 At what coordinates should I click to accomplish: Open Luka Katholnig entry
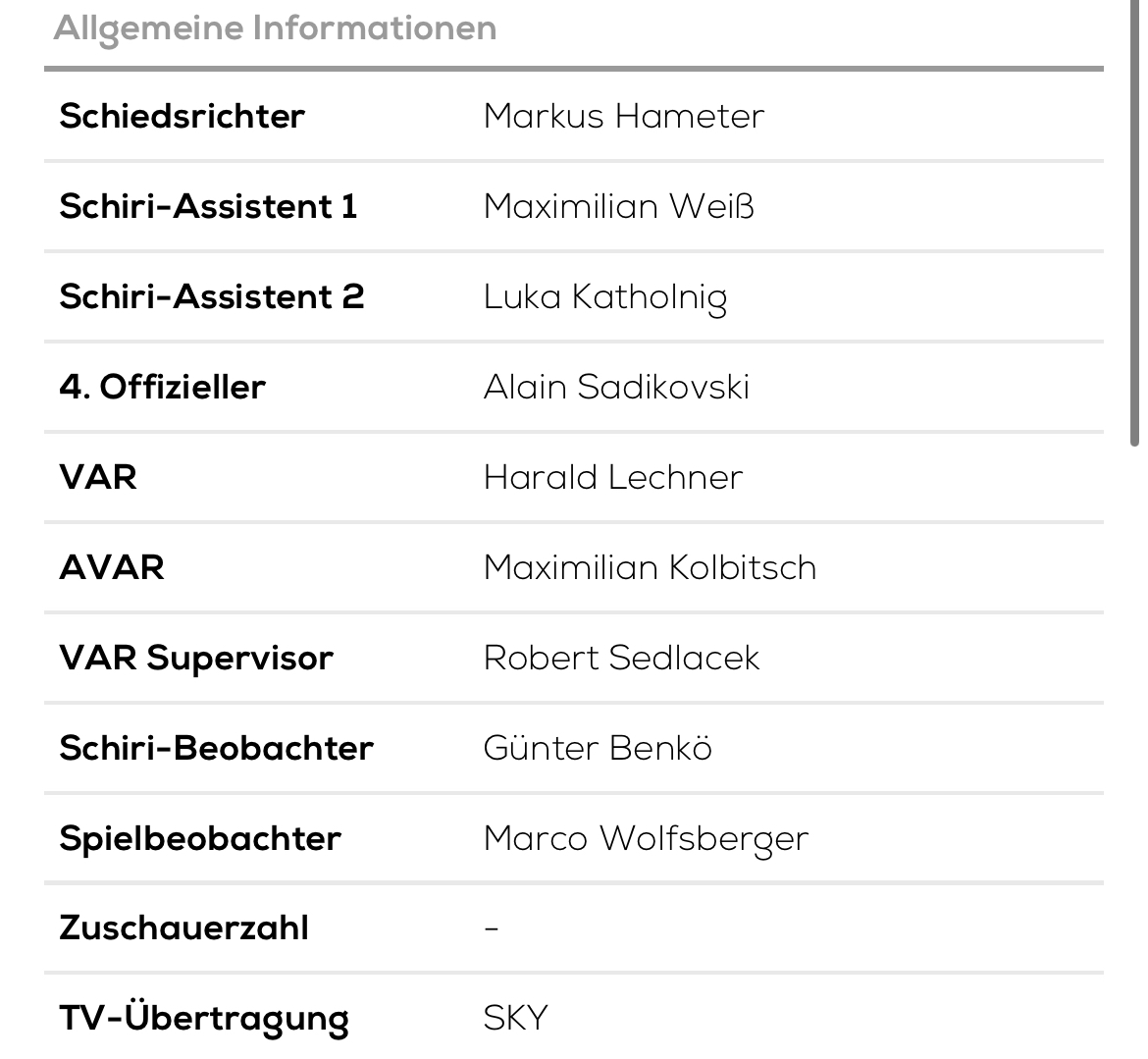tap(605, 298)
